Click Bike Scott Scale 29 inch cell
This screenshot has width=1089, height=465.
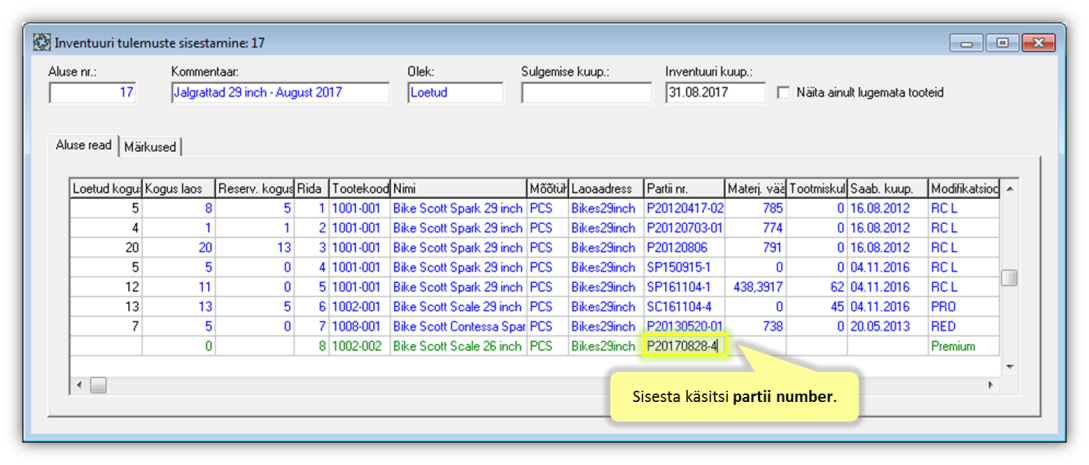point(459,306)
